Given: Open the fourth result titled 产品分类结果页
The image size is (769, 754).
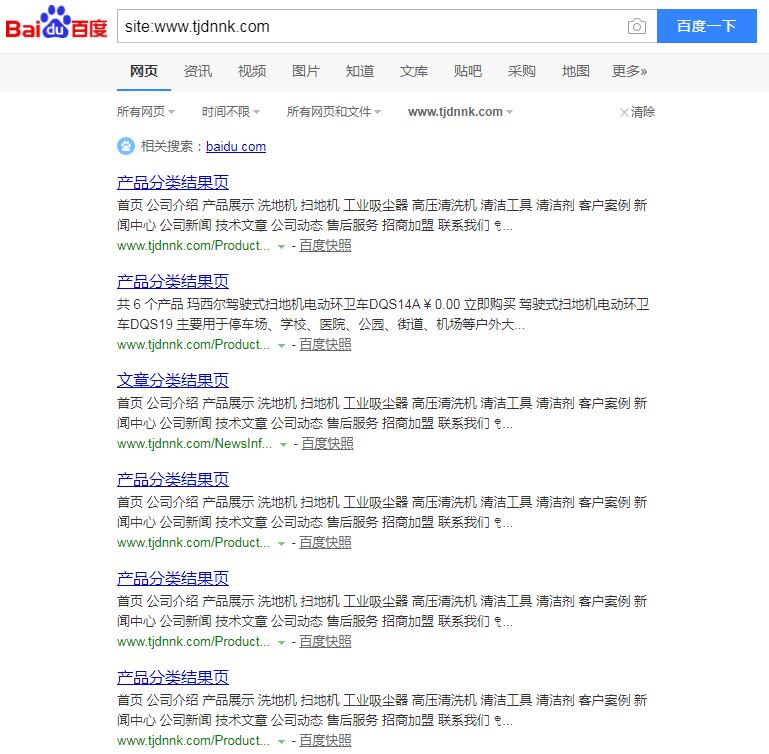Looking at the screenshot, I should pyautogui.click(x=173, y=479).
